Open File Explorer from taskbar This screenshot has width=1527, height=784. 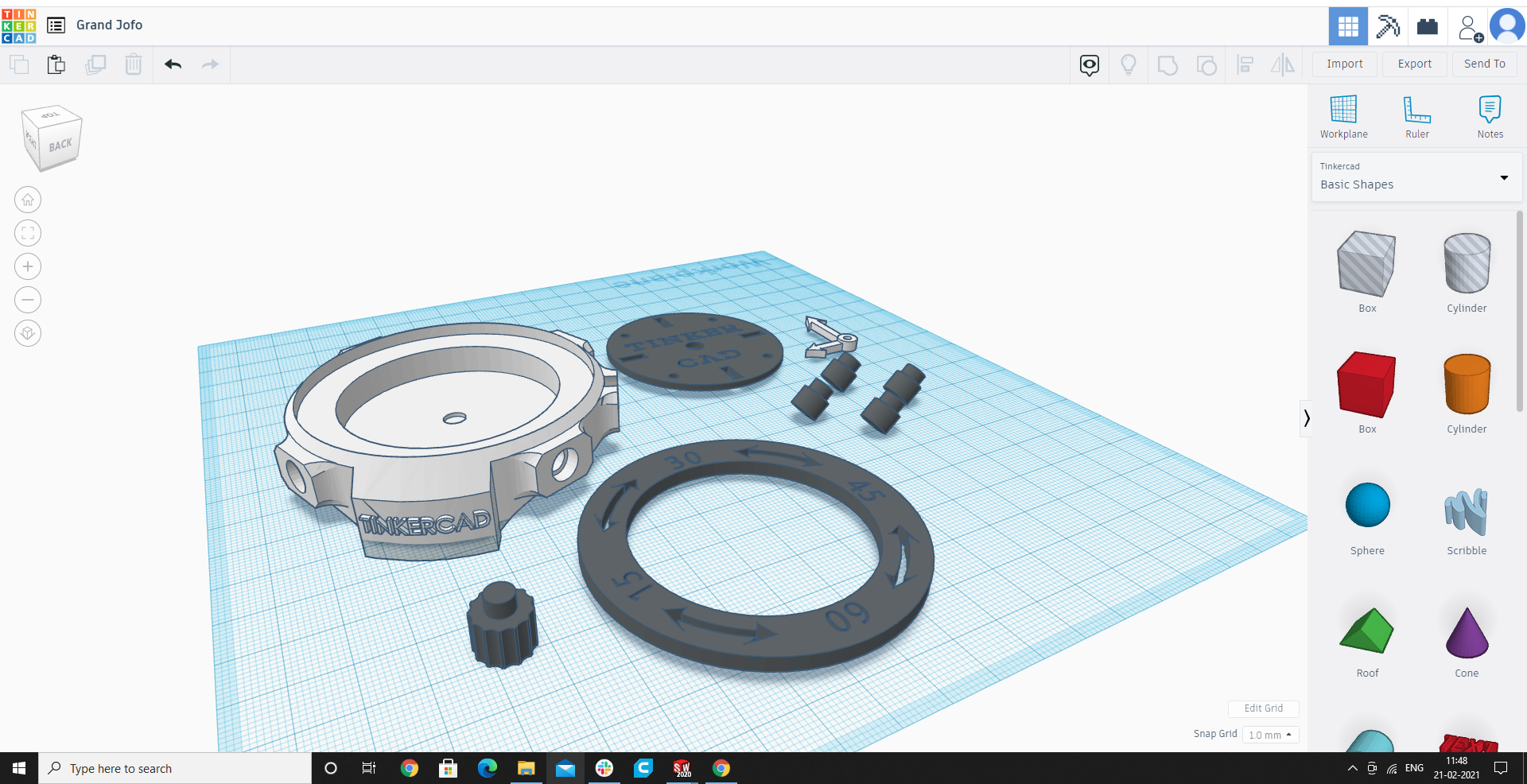pyautogui.click(x=526, y=768)
